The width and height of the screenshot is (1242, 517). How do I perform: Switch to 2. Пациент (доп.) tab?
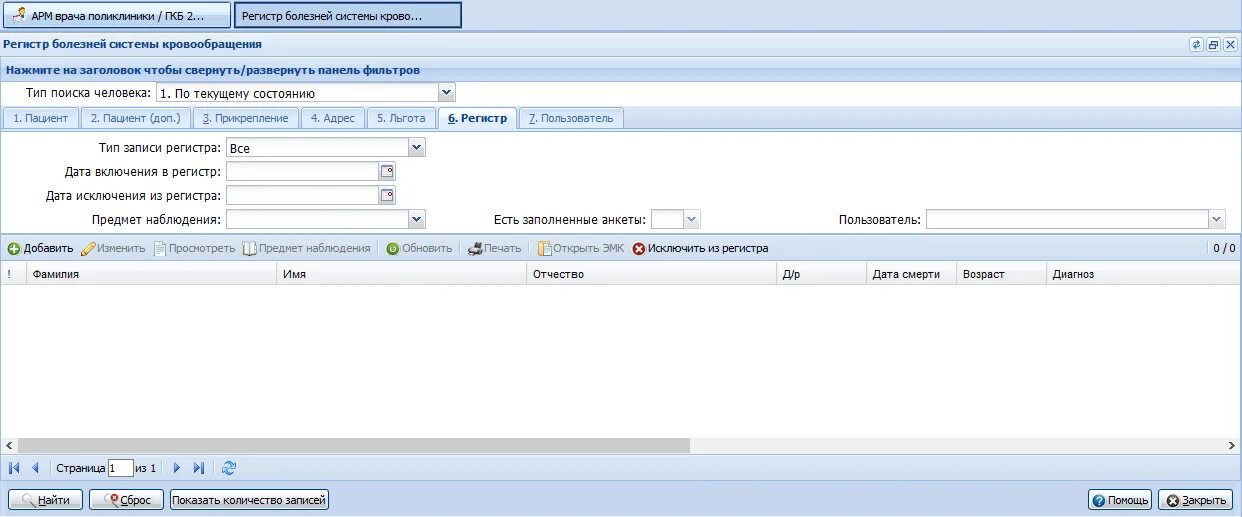tap(135, 118)
